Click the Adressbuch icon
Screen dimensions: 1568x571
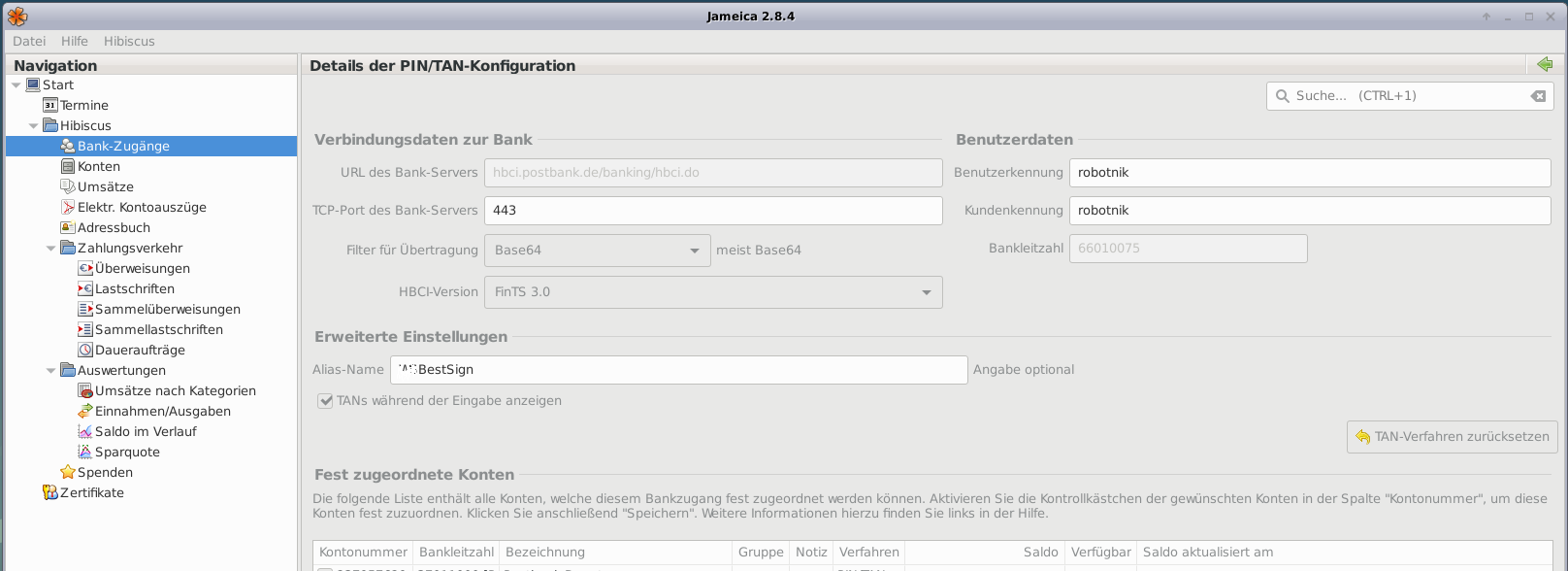[68, 227]
